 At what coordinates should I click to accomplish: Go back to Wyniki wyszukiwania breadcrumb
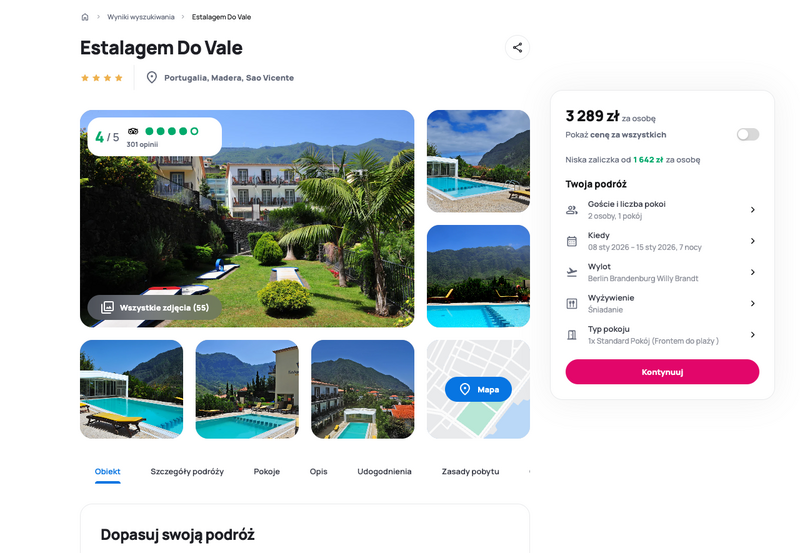tap(141, 17)
